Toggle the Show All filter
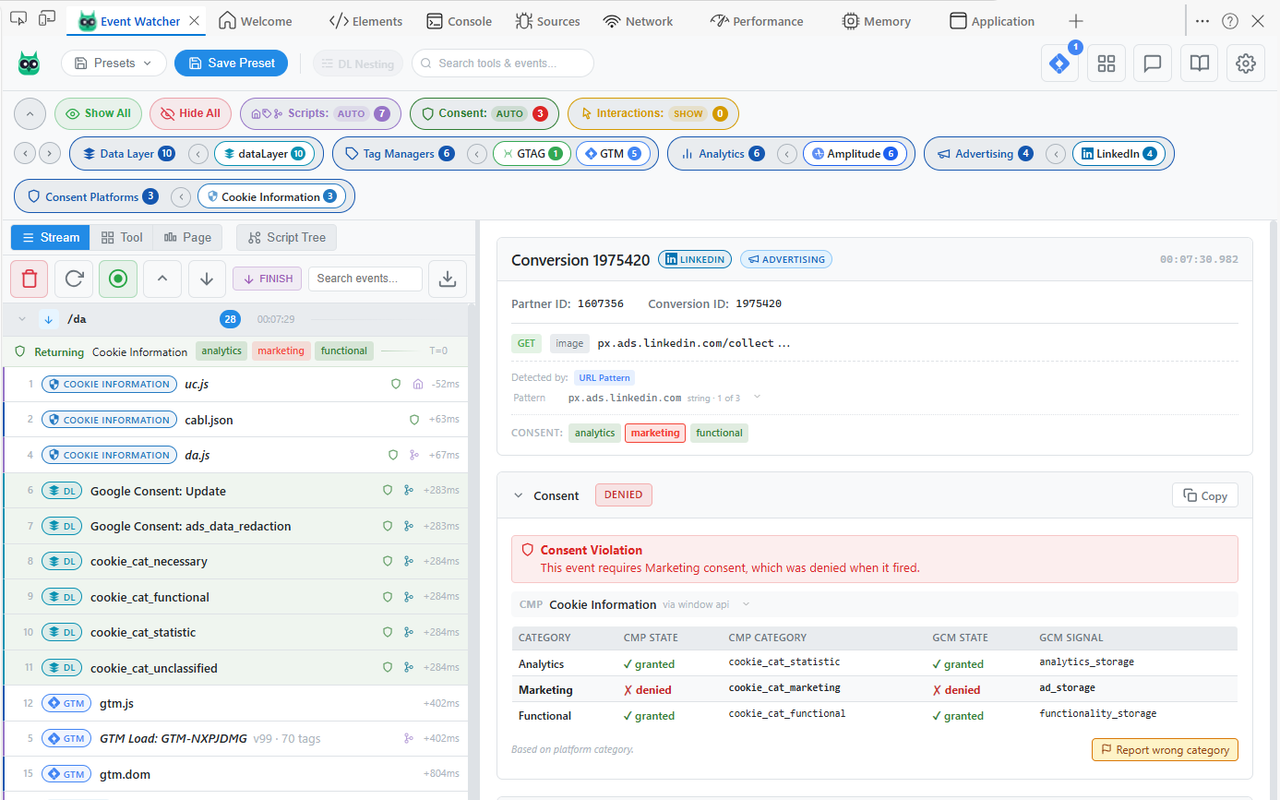 pos(98,114)
